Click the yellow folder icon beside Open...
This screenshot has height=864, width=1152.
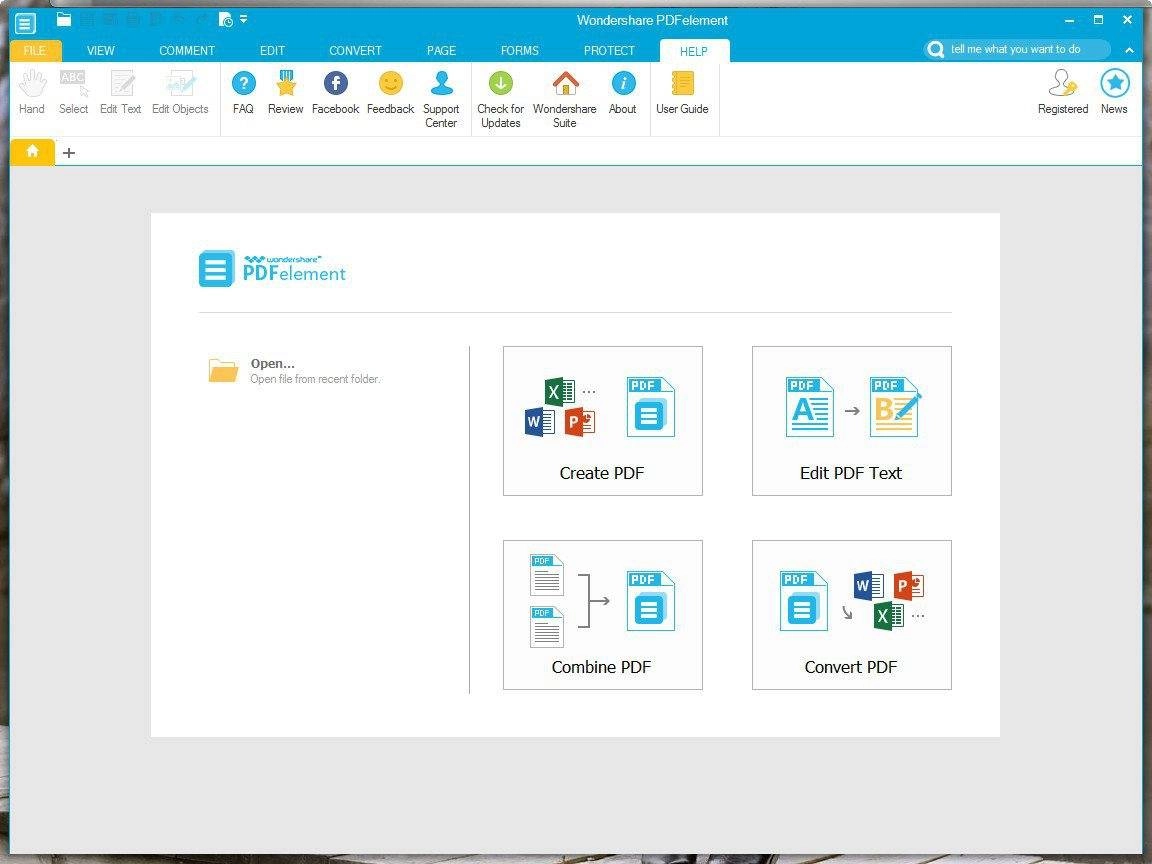click(223, 370)
